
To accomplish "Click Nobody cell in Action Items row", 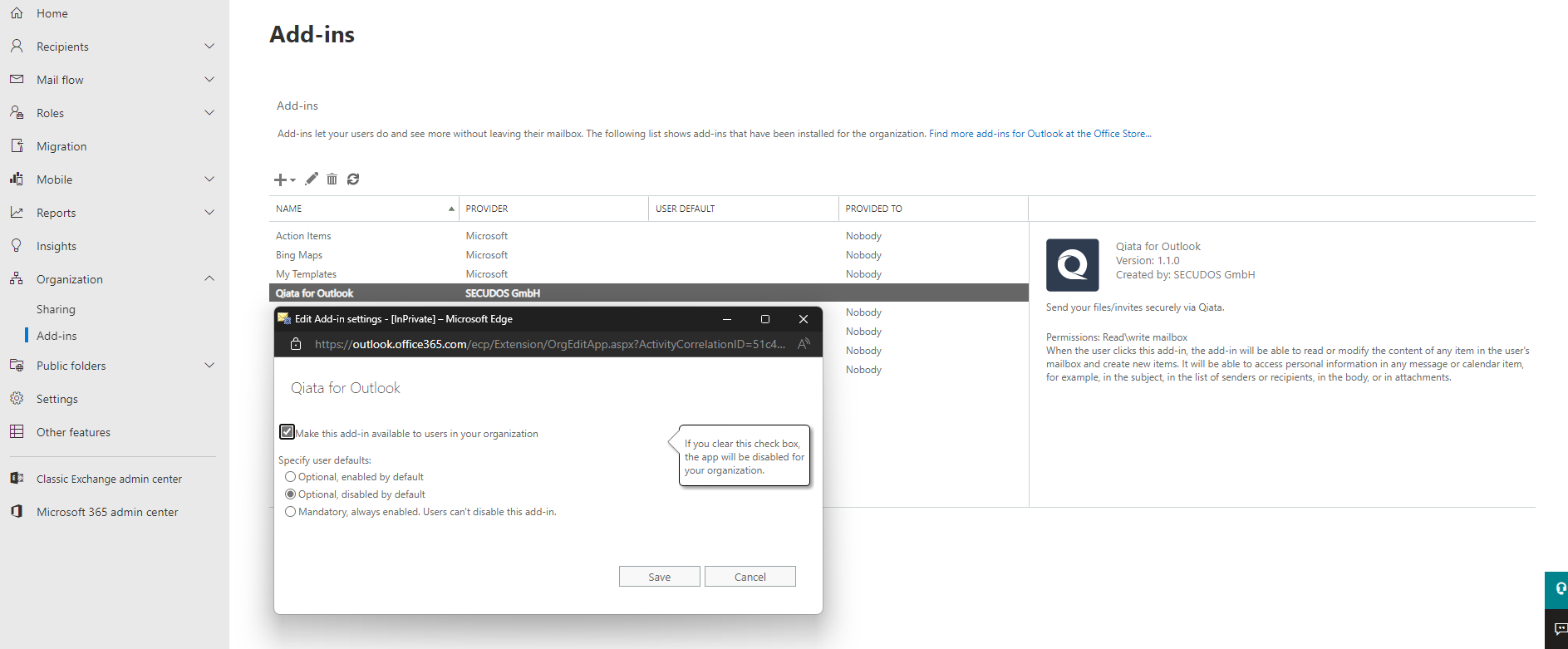I will coord(863,236).
